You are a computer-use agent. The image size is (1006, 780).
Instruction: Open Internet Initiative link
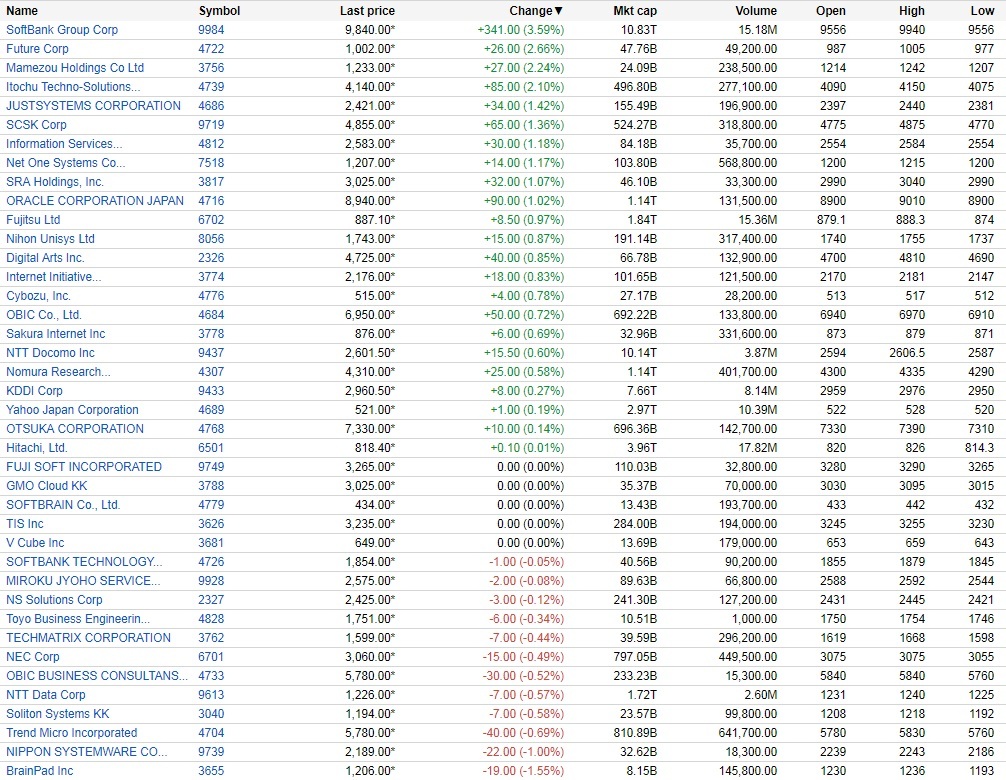coord(54,277)
